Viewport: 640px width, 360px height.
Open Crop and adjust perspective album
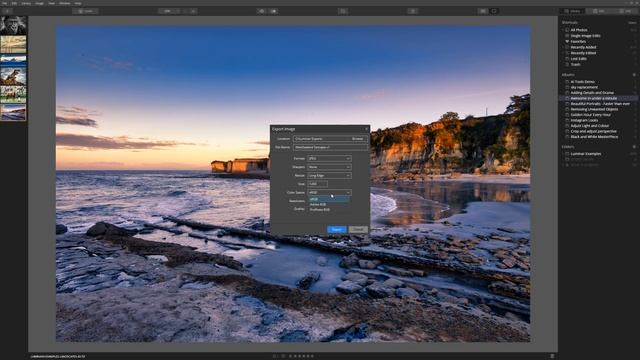[593, 131]
